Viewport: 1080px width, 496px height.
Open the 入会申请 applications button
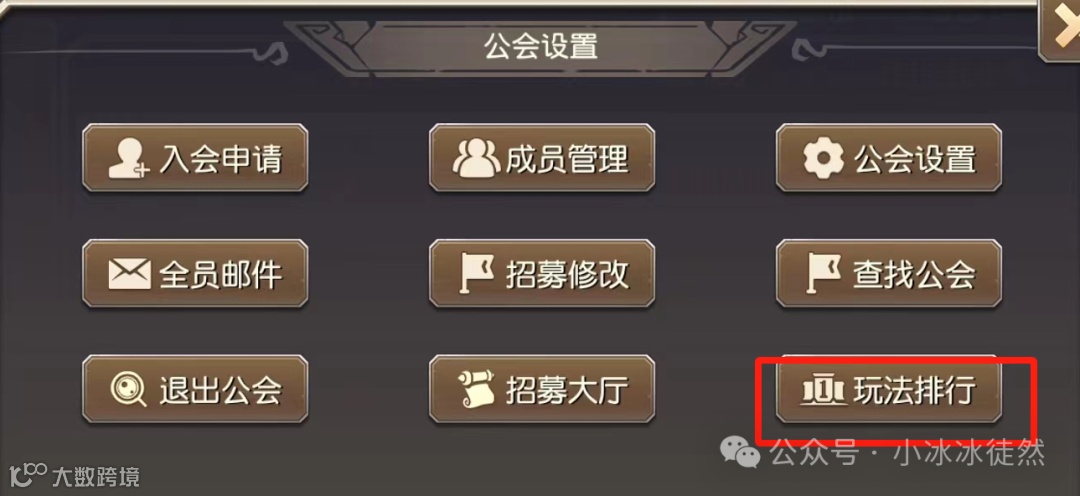click(195, 158)
